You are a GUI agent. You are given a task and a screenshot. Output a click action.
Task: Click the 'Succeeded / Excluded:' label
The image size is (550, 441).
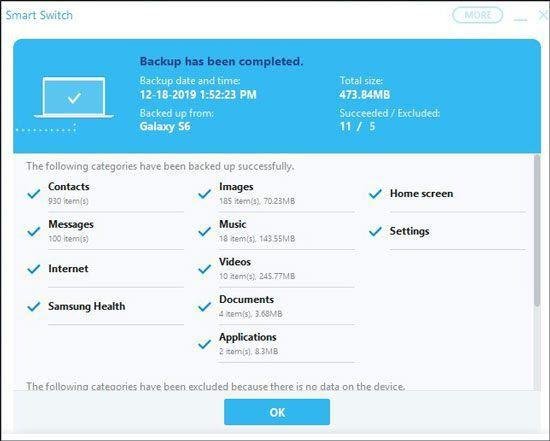coord(389,113)
